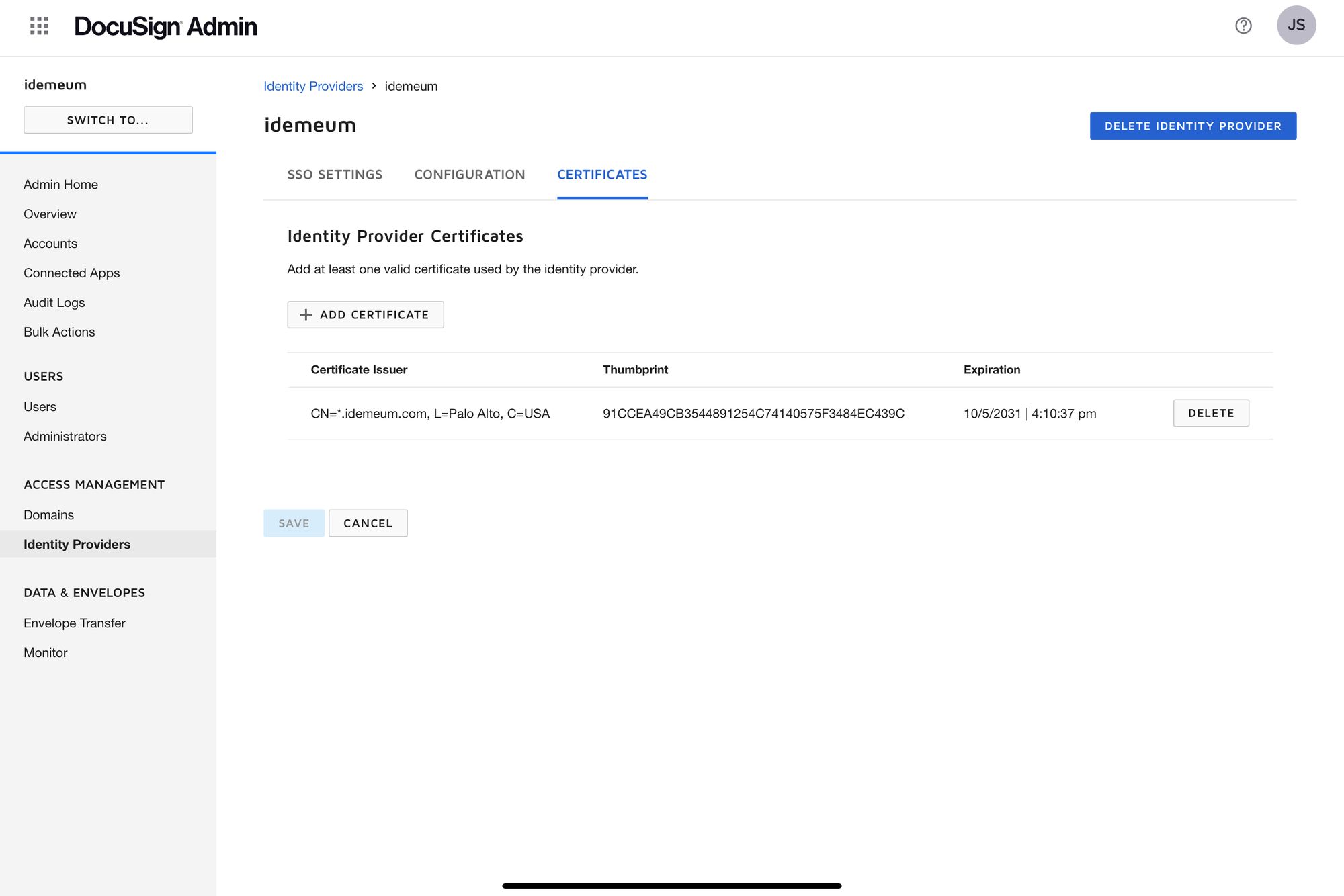The height and width of the screenshot is (896, 1344).
Task: Open the help question mark icon
Action: point(1243,26)
